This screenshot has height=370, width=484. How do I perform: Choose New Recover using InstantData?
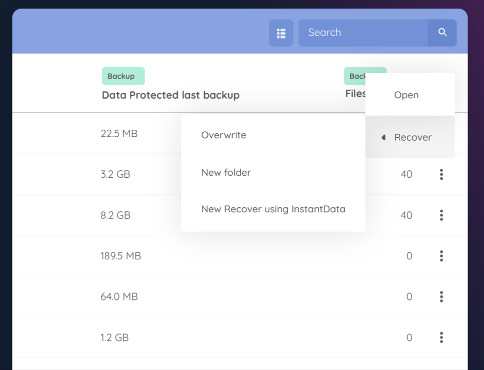(273, 209)
